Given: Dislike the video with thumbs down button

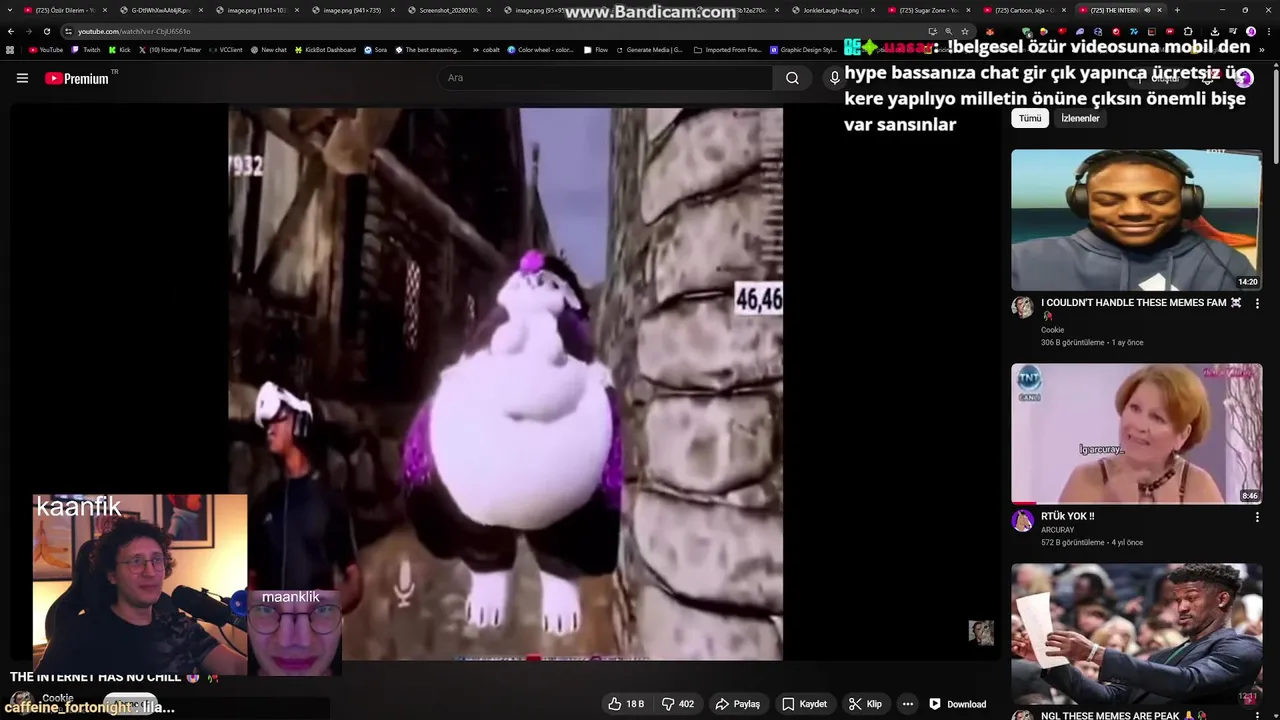Looking at the screenshot, I should 678,704.
